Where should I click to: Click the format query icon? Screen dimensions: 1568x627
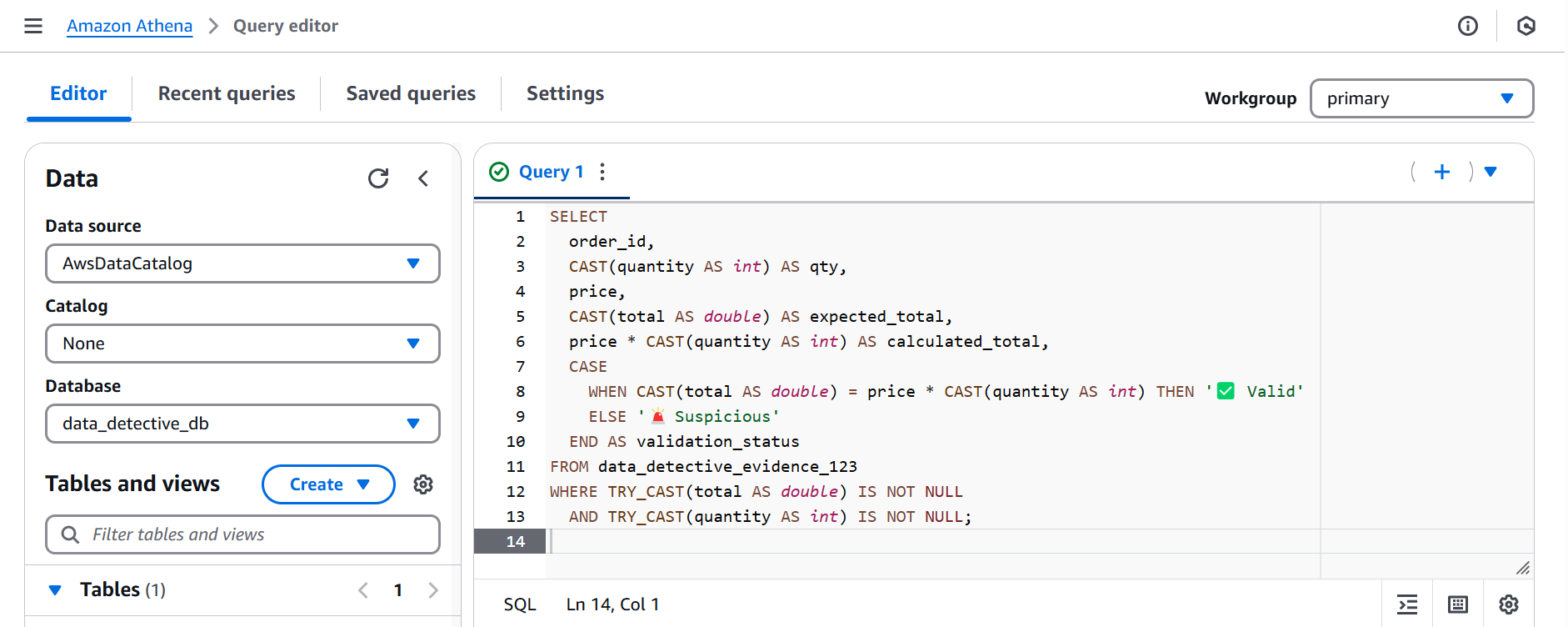point(1407,604)
